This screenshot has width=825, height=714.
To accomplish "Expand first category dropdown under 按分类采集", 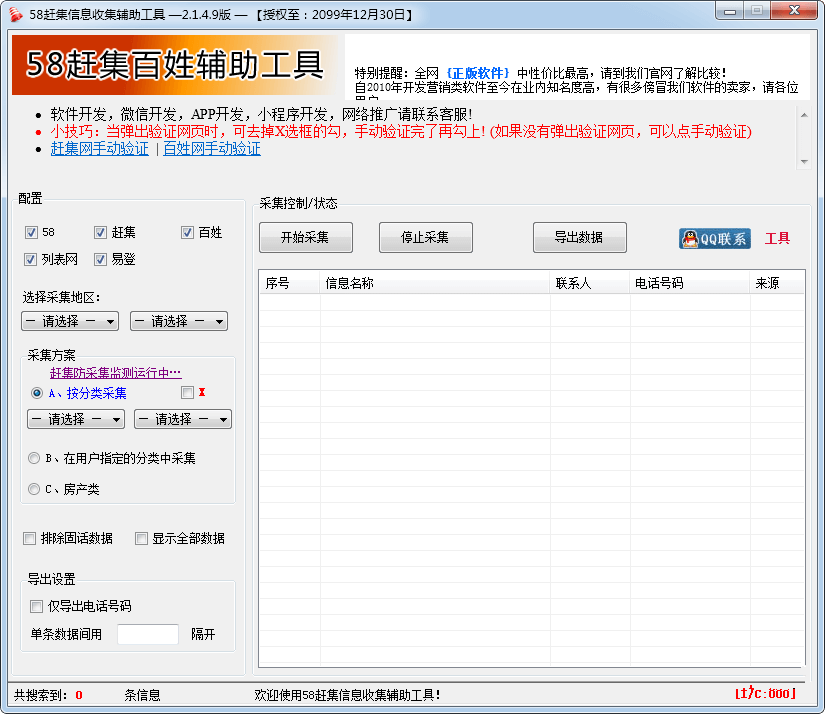I will pyautogui.click(x=76, y=419).
